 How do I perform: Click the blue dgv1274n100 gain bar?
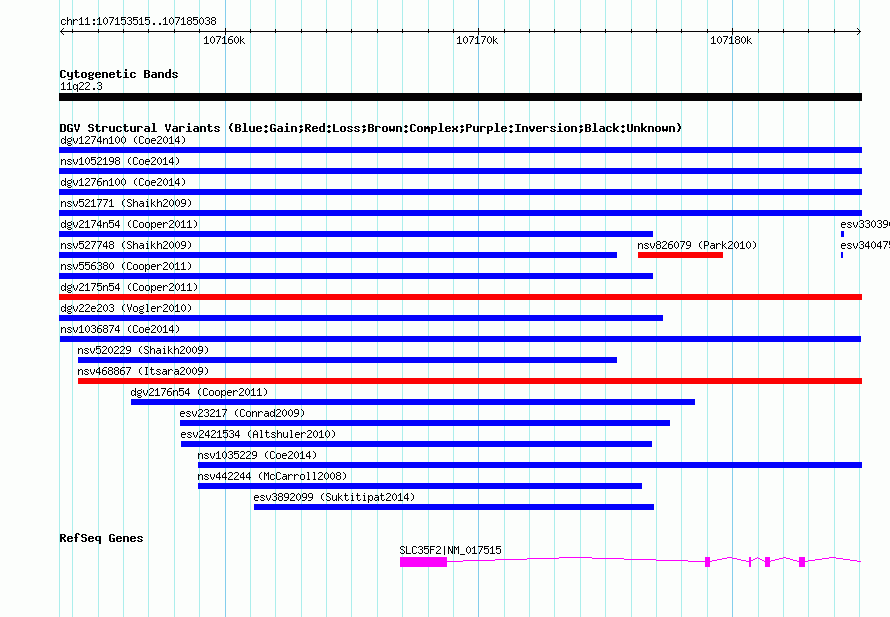[460, 150]
